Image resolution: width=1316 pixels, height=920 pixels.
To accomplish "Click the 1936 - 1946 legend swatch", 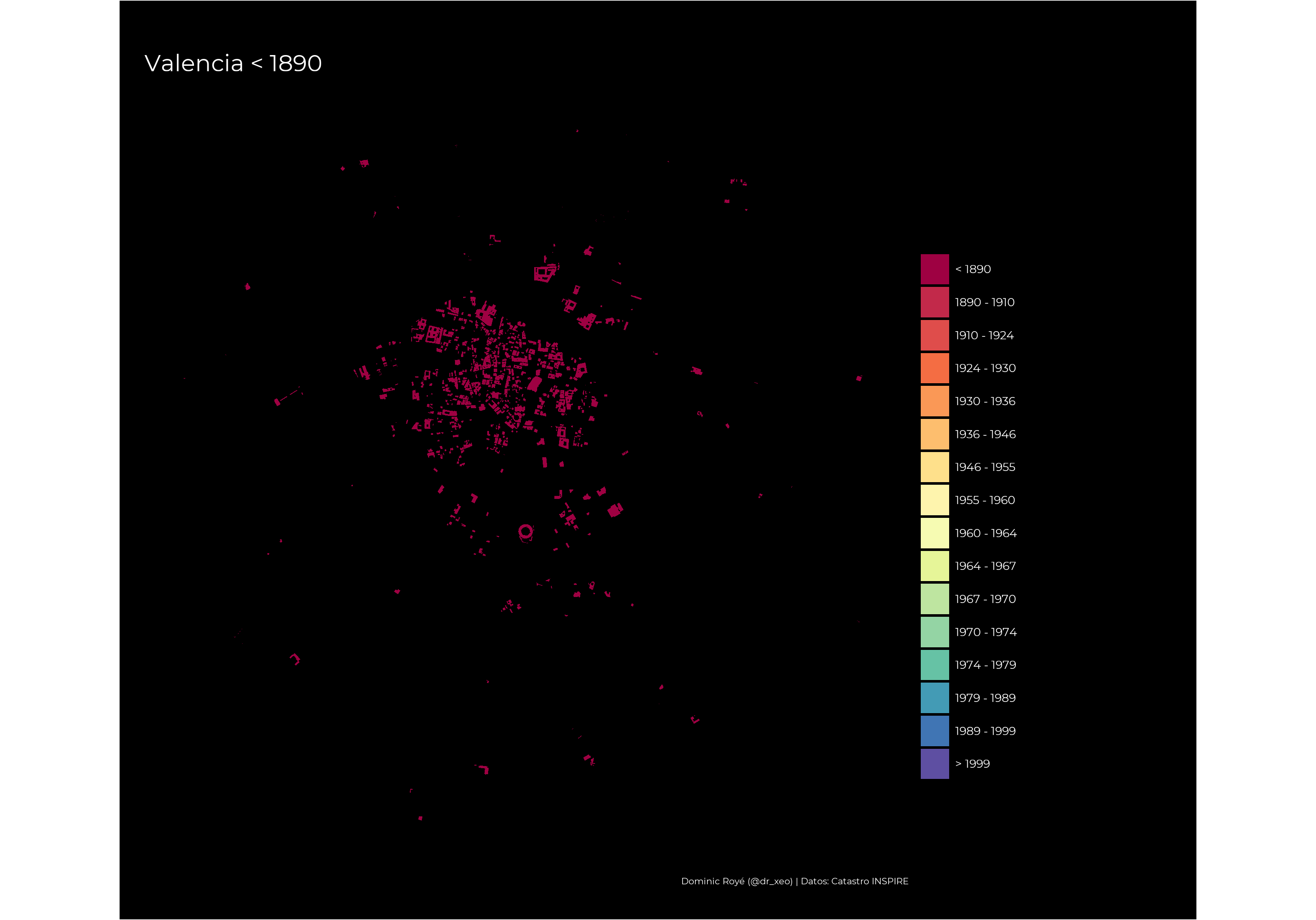I will click(x=934, y=434).
